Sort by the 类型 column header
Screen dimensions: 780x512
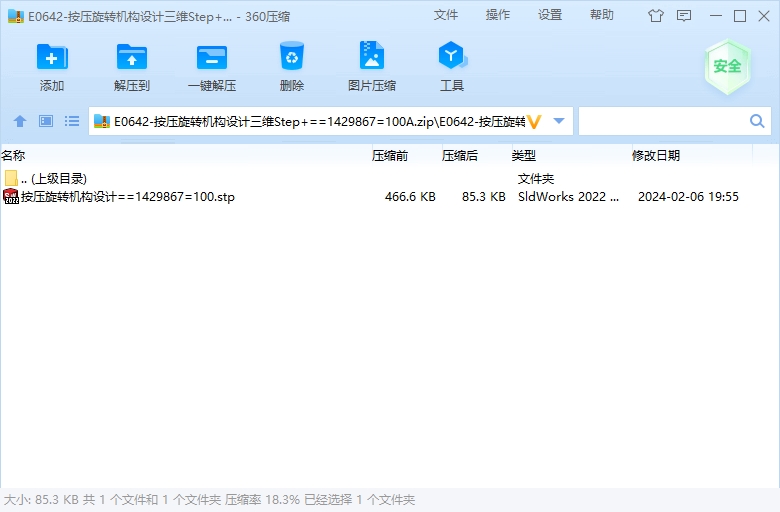pyautogui.click(x=524, y=156)
